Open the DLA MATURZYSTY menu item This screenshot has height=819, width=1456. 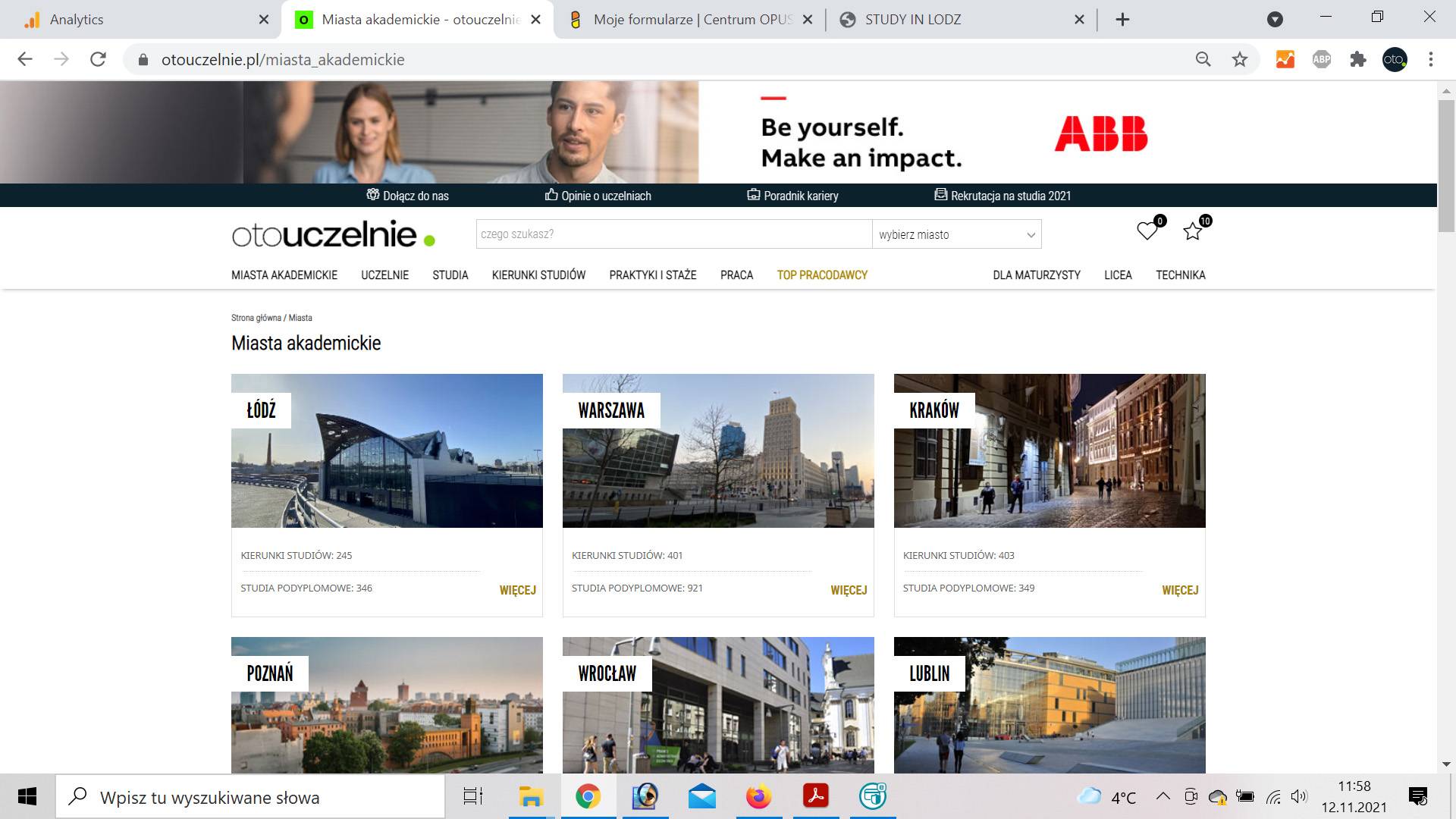click(x=1037, y=275)
